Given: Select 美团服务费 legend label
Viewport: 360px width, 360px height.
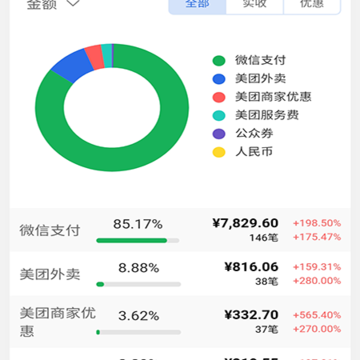Looking at the screenshot, I should pos(267,115).
